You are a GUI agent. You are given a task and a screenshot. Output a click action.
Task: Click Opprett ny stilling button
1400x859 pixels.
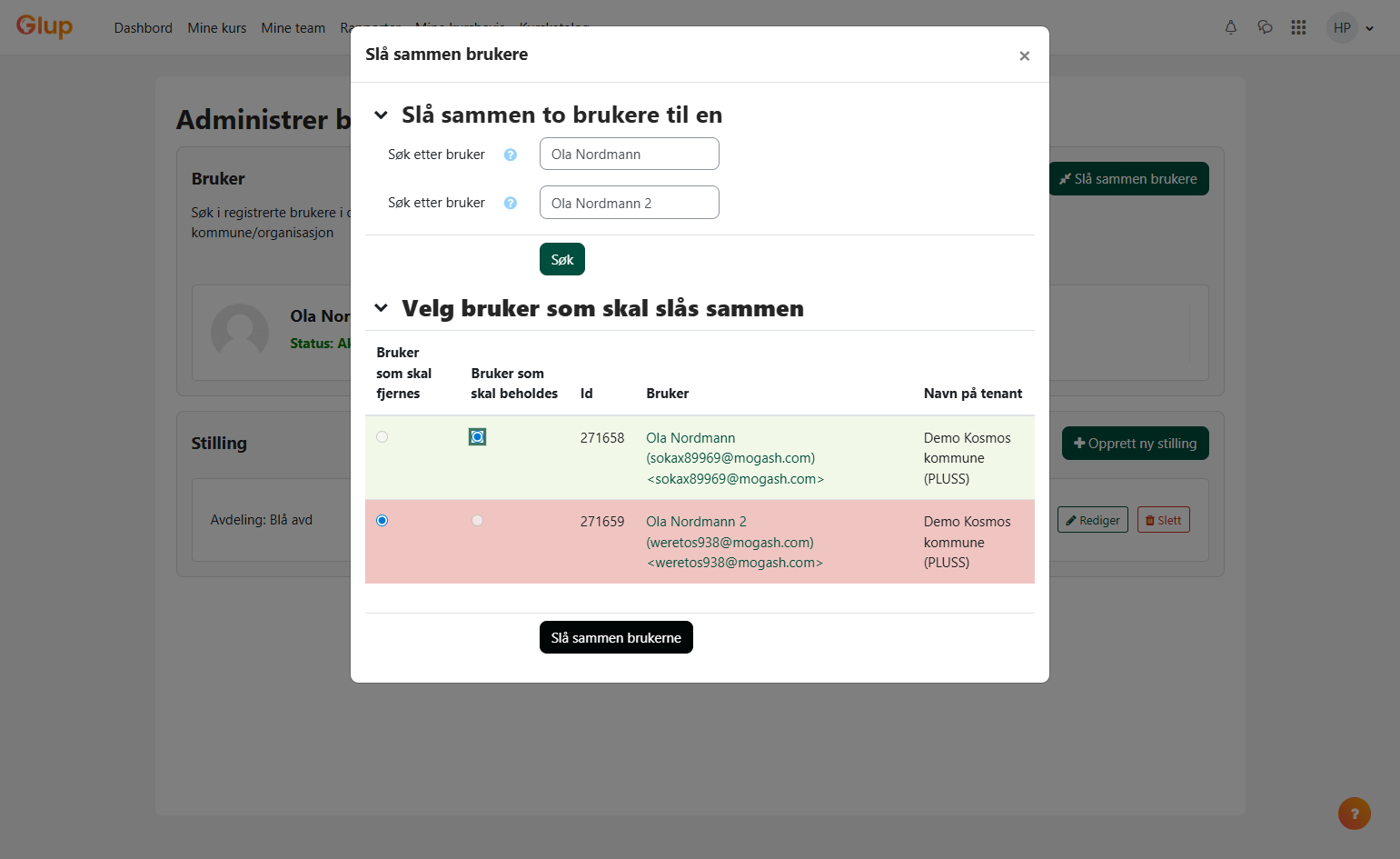point(1136,444)
